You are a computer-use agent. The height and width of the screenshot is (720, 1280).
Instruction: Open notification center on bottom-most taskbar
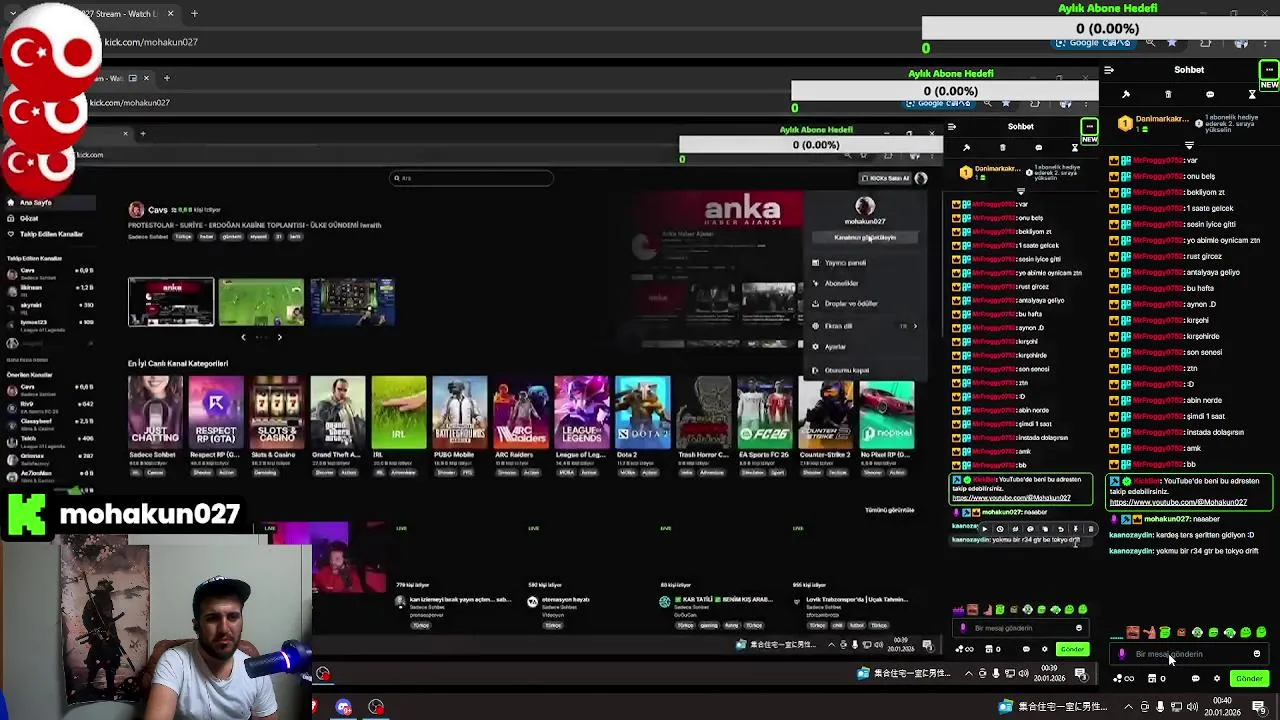[x=1259, y=707]
